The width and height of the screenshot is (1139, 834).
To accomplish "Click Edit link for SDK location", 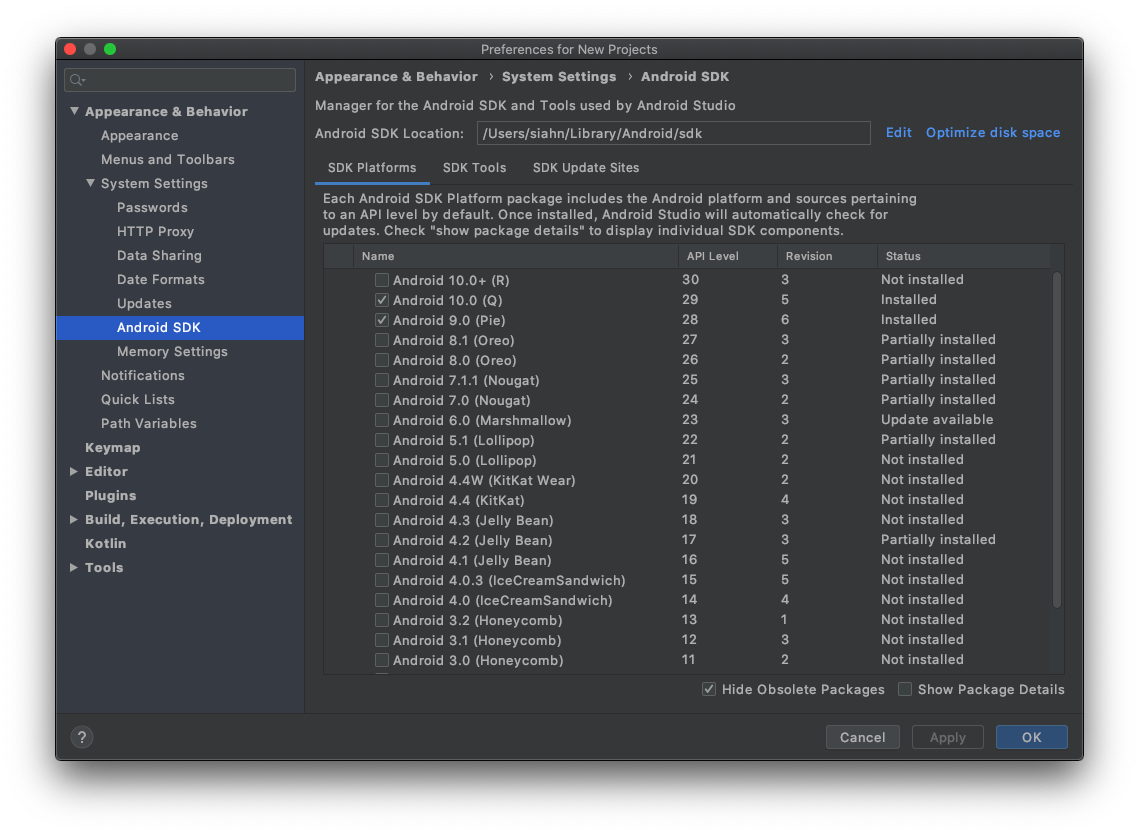I will point(898,133).
